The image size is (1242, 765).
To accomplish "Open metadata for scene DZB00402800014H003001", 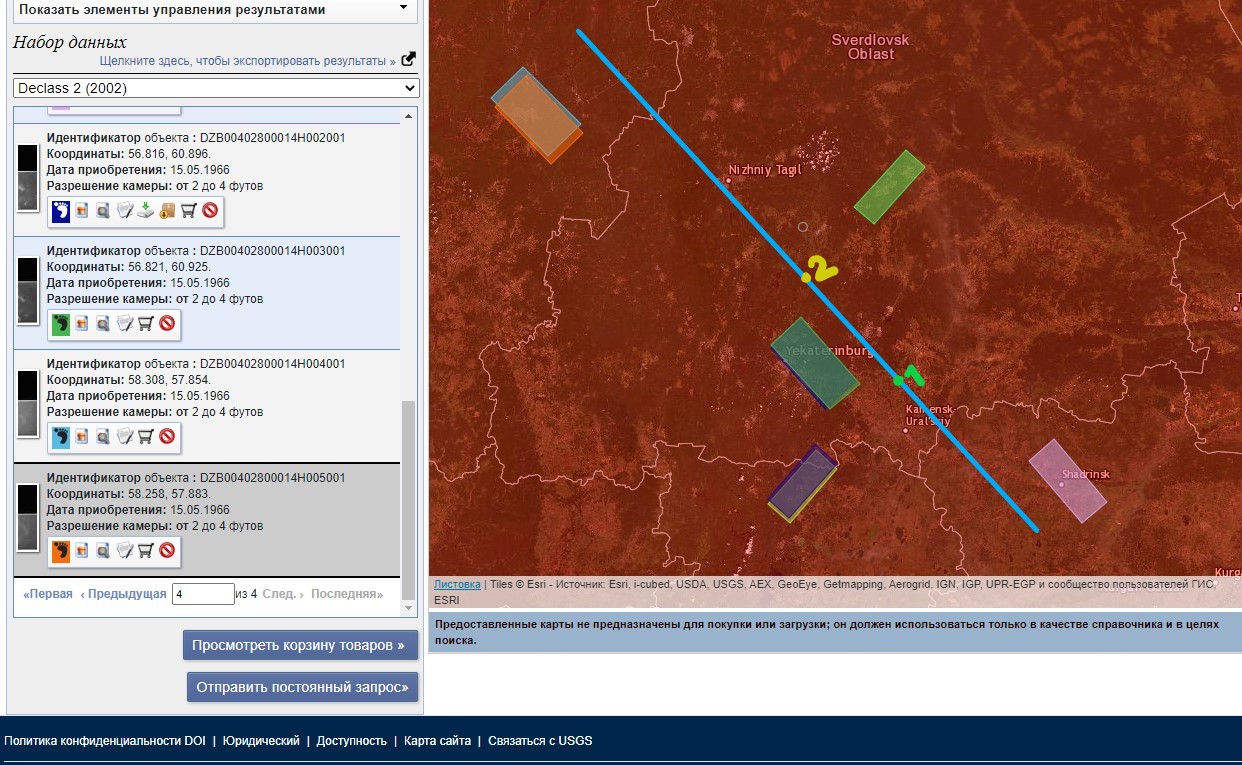I will pyautogui.click(x=125, y=324).
